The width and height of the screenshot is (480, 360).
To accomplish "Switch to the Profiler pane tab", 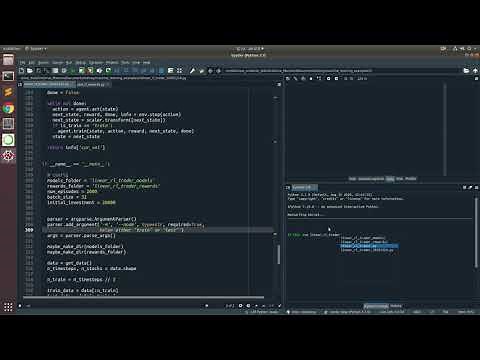I will coord(411,179).
